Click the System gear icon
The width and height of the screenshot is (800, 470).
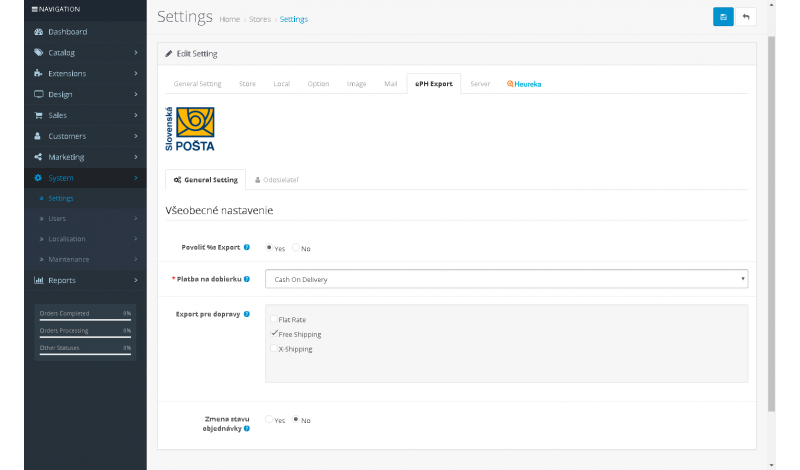[x=38, y=178]
